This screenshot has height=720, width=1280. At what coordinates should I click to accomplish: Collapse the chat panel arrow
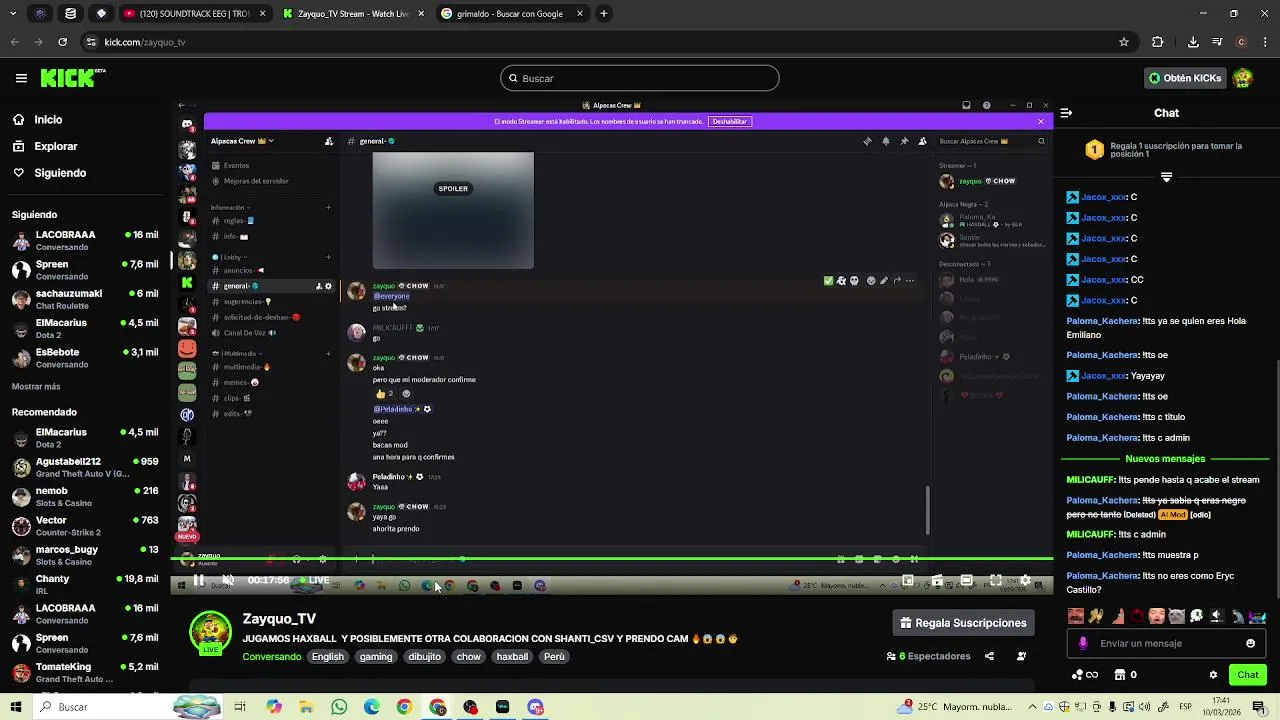pyautogui.click(x=1066, y=113)
